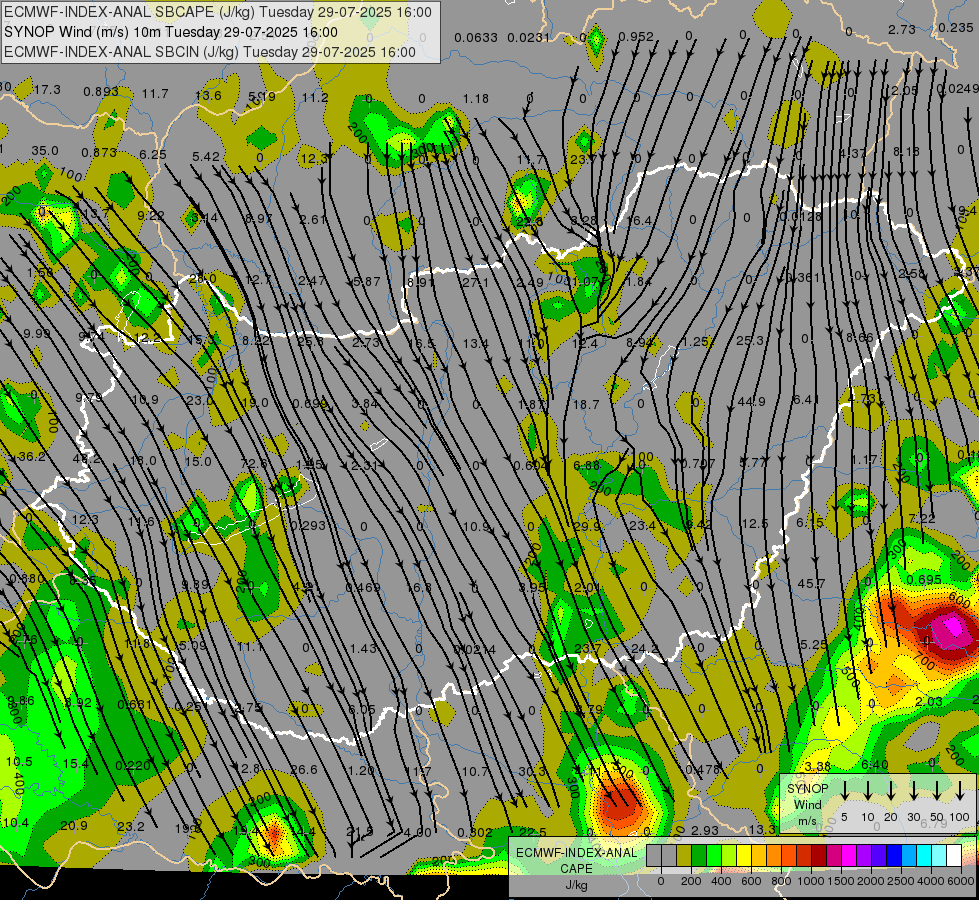Click the 4000 tick label on the CAPE scale
Image resolution: width=979 pixels, height=900 pixels.
click(932, 881)
